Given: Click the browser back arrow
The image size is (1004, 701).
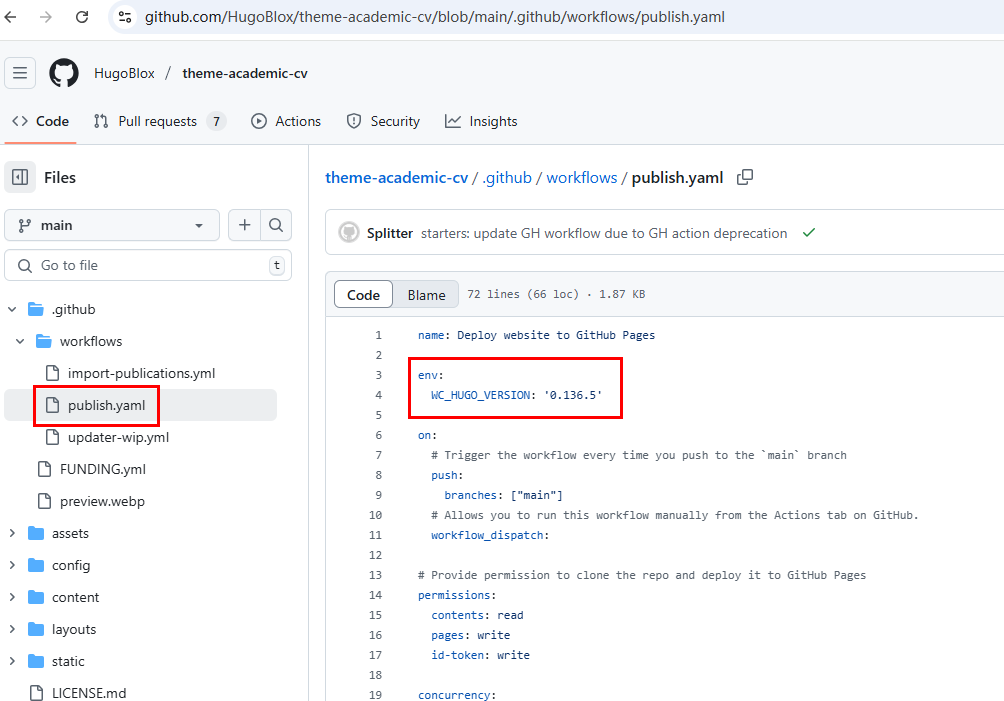Looking at the screenshot, I should tap(10, 17).
